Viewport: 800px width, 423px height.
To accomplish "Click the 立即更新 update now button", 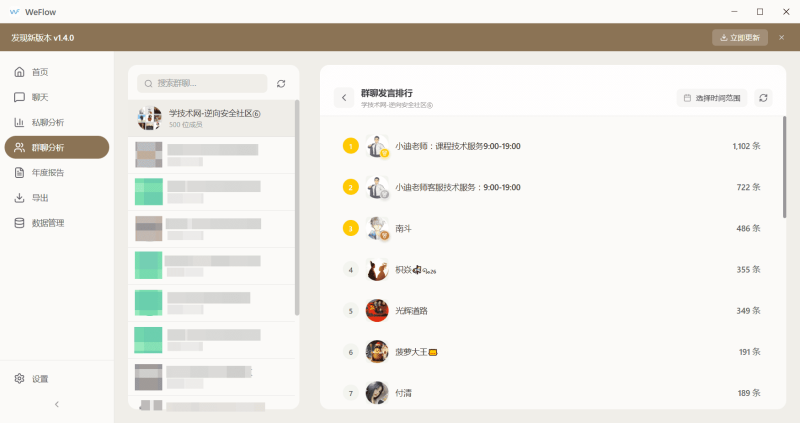I will click(740, 37).
